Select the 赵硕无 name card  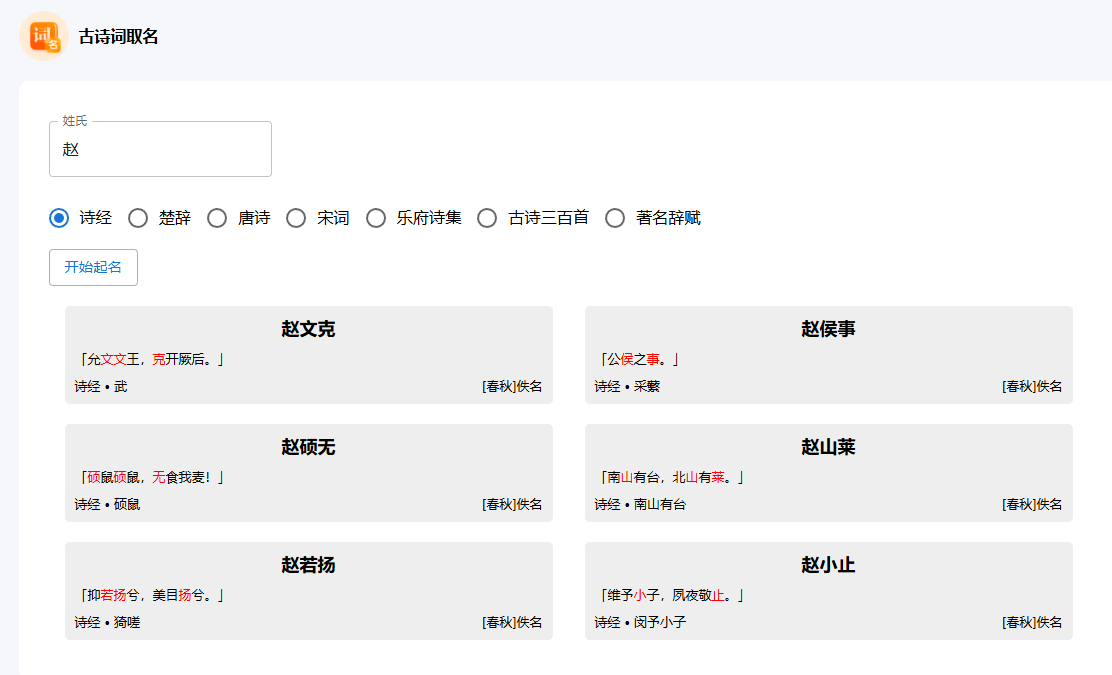click(308, 472)
